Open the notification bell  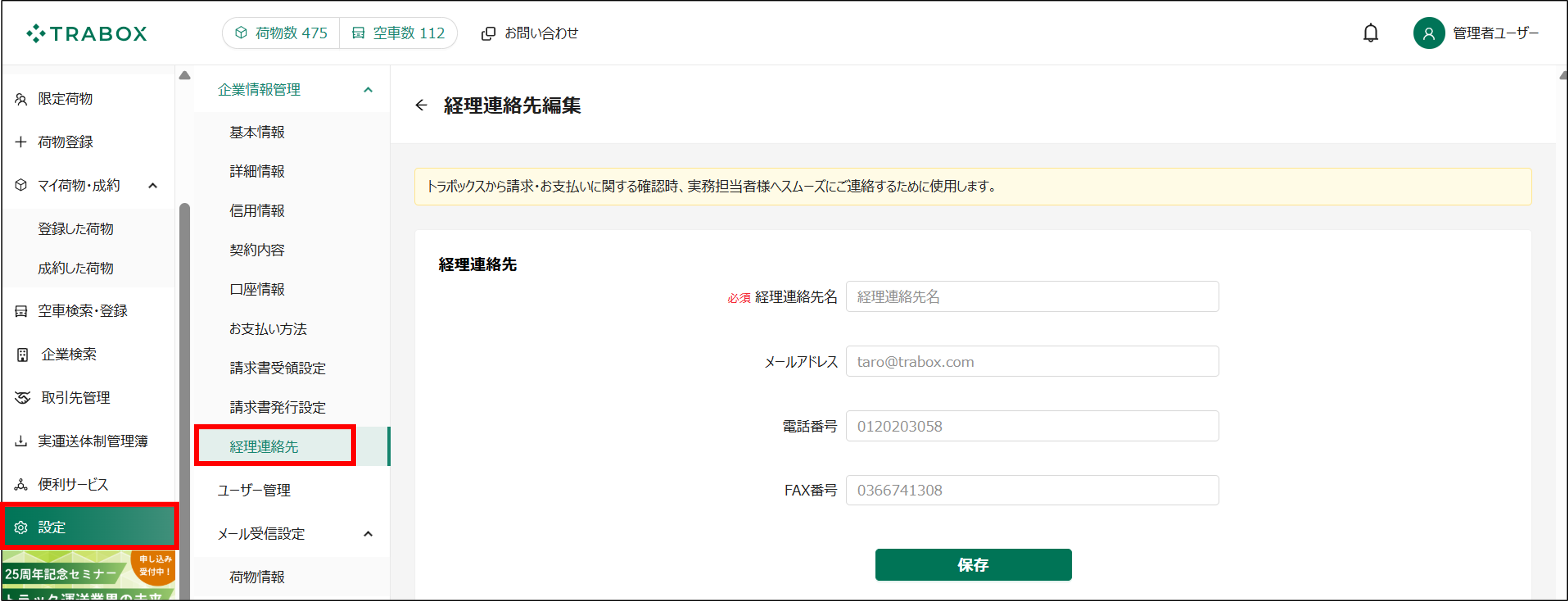(1370, 33)
